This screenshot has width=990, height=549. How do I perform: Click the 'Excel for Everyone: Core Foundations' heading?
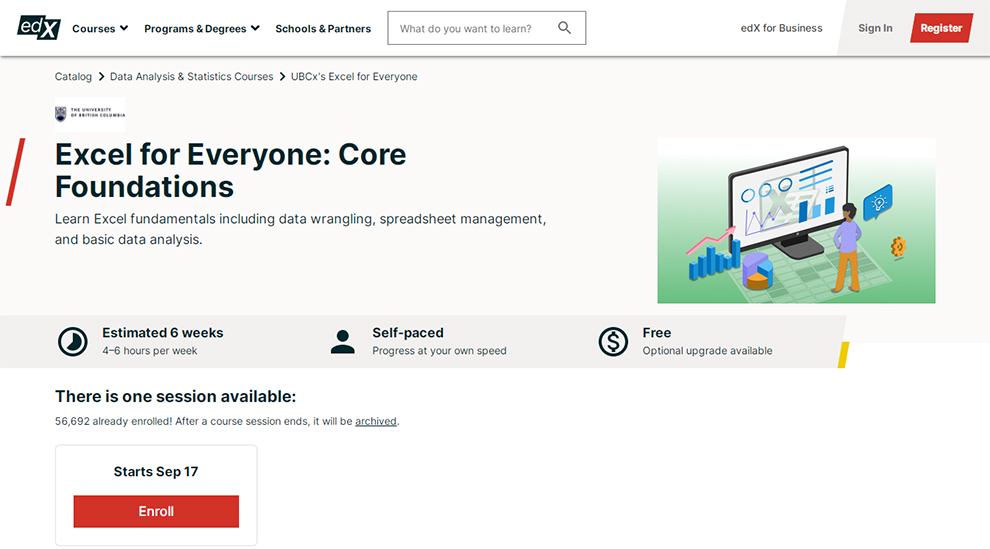pos(230,170)
